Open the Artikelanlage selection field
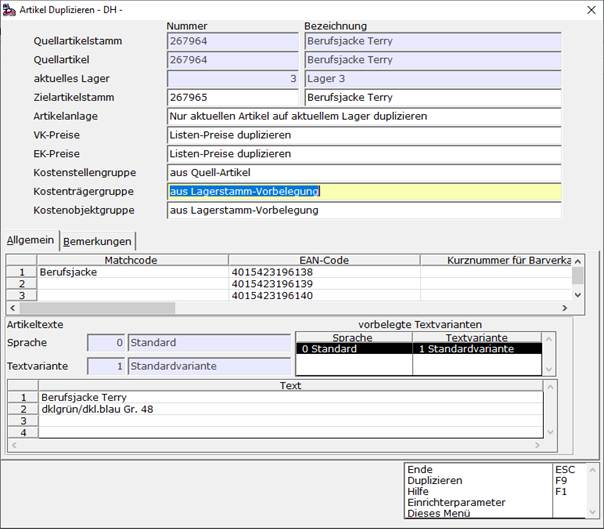This screenshot has width=604, height=529. coord(364,116)
